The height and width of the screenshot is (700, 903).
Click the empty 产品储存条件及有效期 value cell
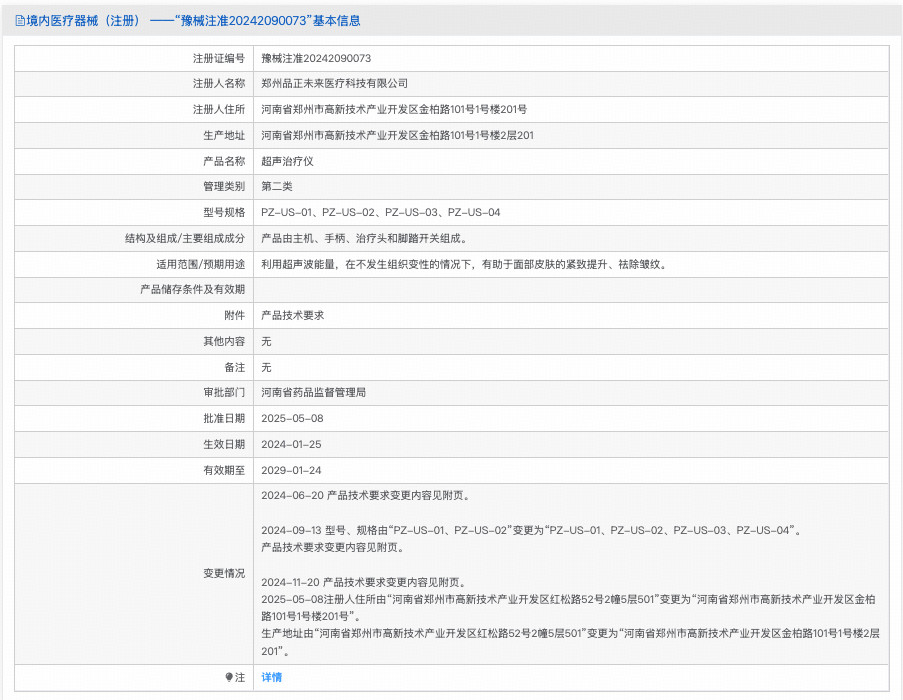click(x=570, y=289)
